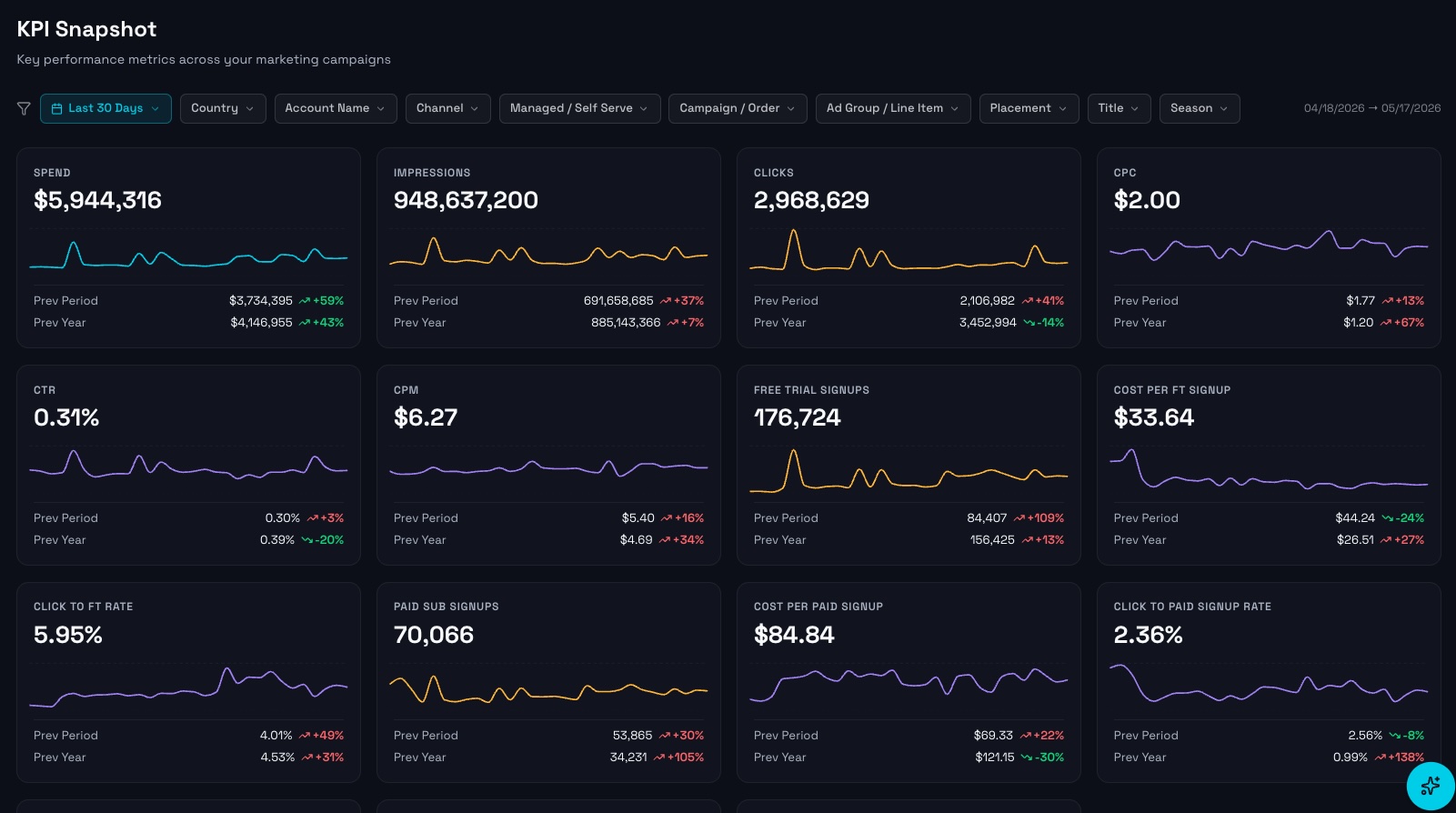Click the PAID SUB SIGNUPS card title
1456x813 pixels.
(447, 607)
